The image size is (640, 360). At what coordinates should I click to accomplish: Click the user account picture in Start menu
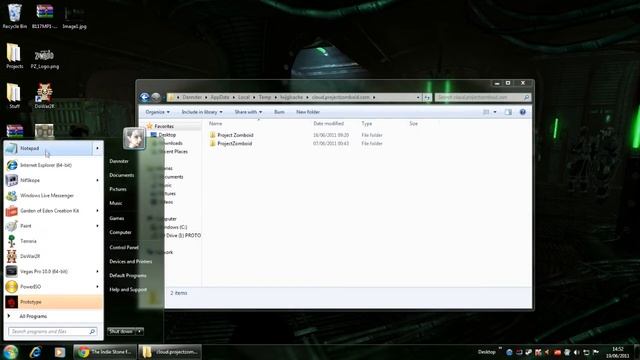pyautogui.click(x=134, y=138)
